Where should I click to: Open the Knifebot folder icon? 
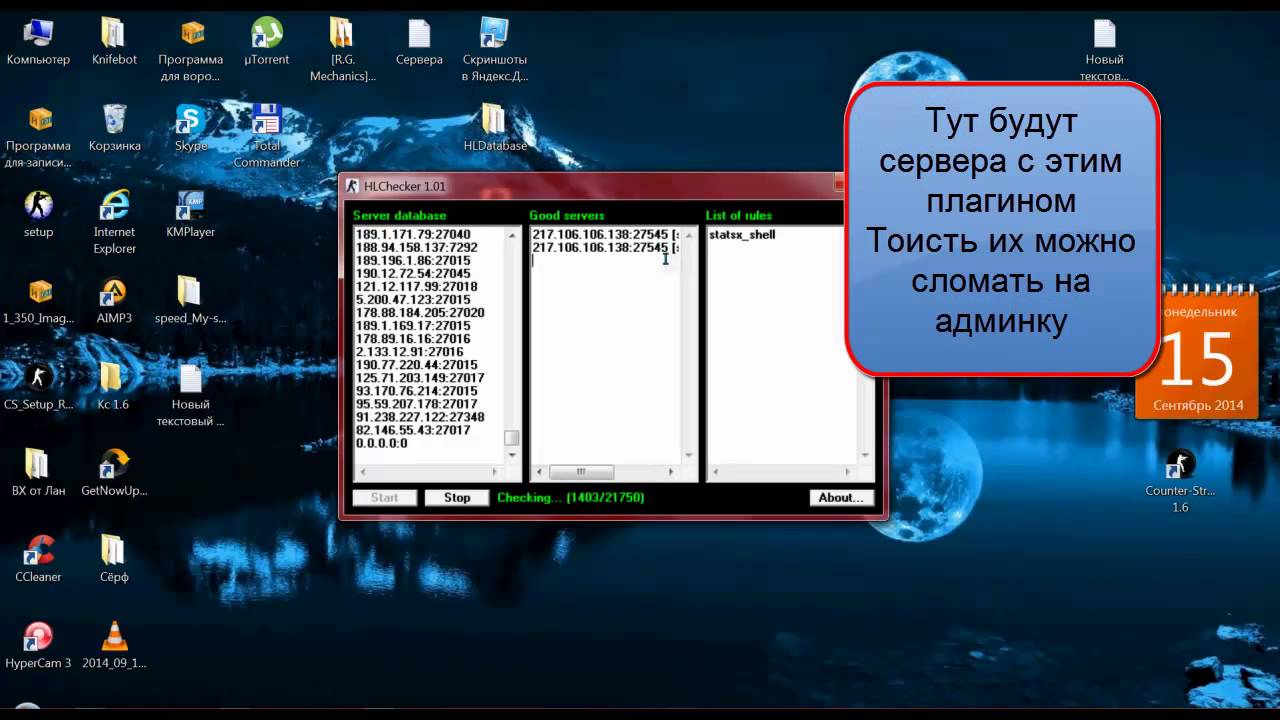113,42
